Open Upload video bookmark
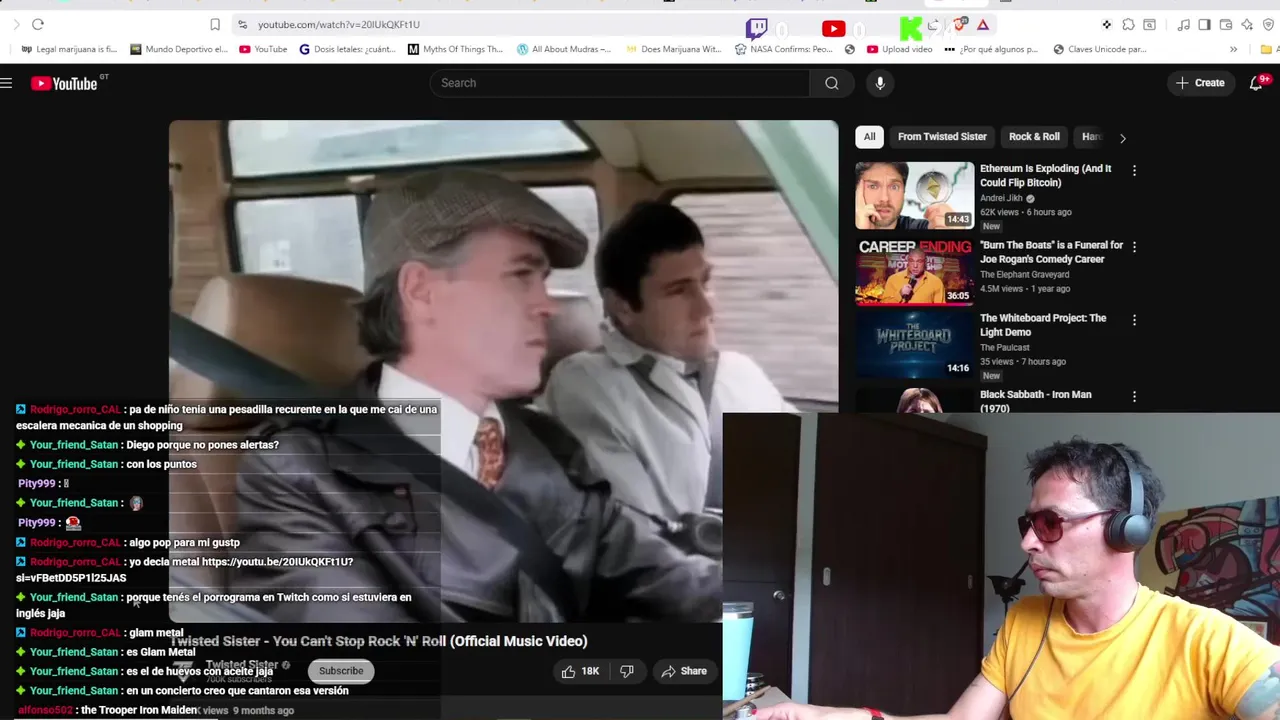Screen dimensions: 1280x720 pyautogui.click(x=900, y=49)
